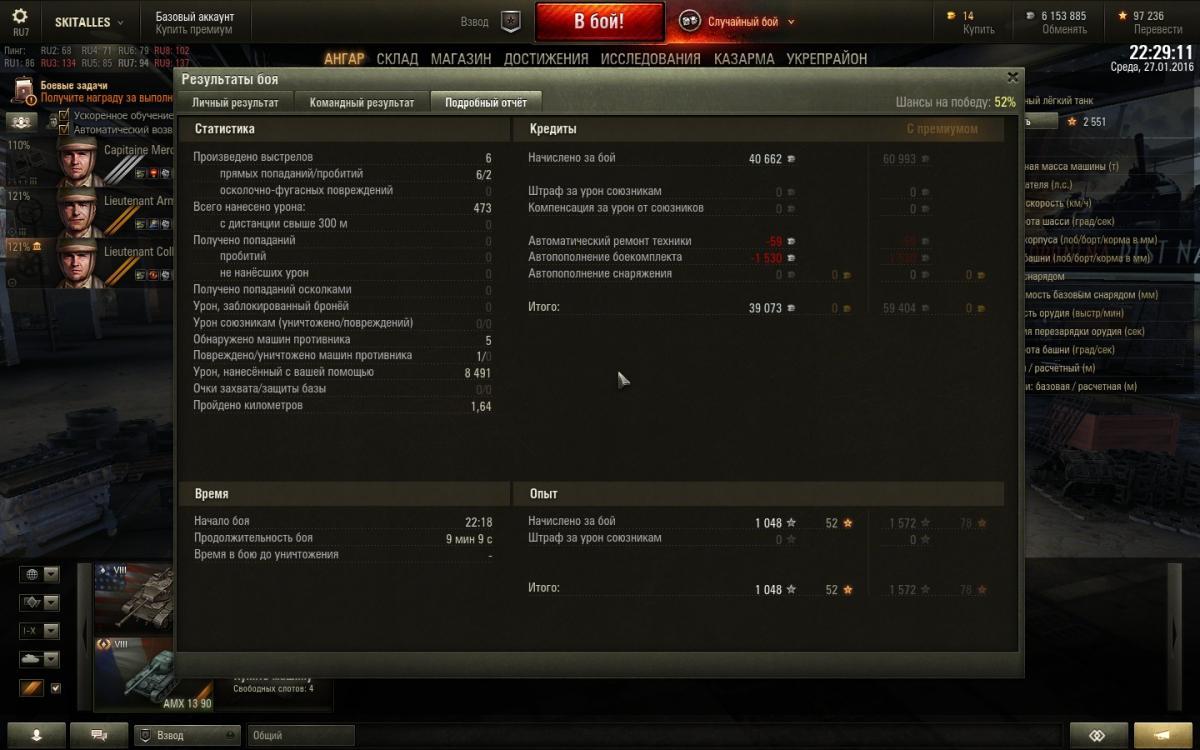The width and height of the screenshot is (1200, 750).
Task: Click the contacts person icon button
Action: click(37, 735)
